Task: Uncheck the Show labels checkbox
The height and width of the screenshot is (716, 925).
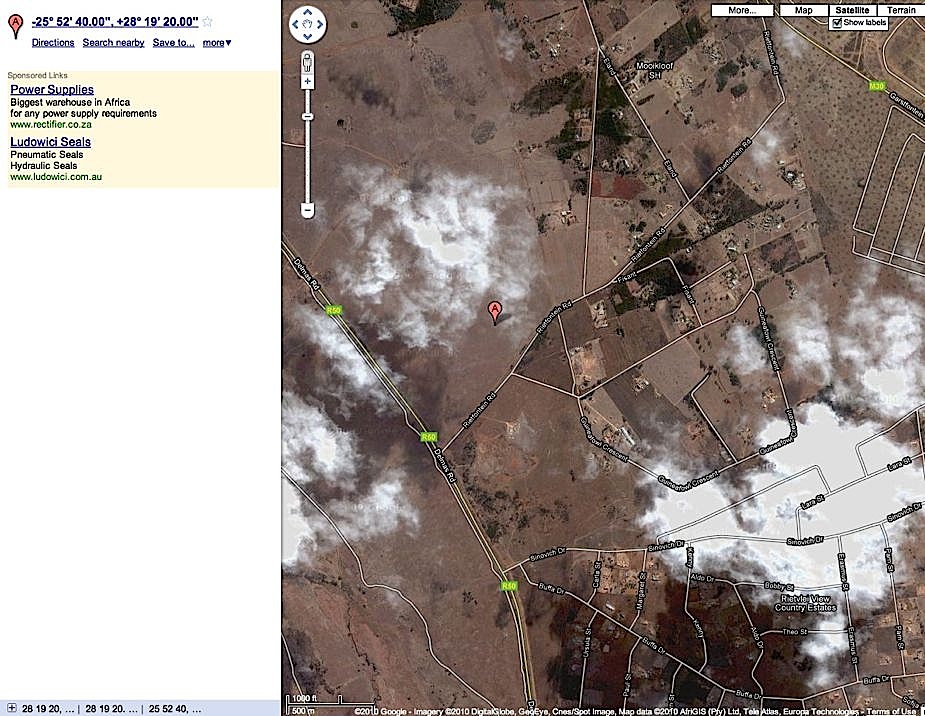Action: 837,22
